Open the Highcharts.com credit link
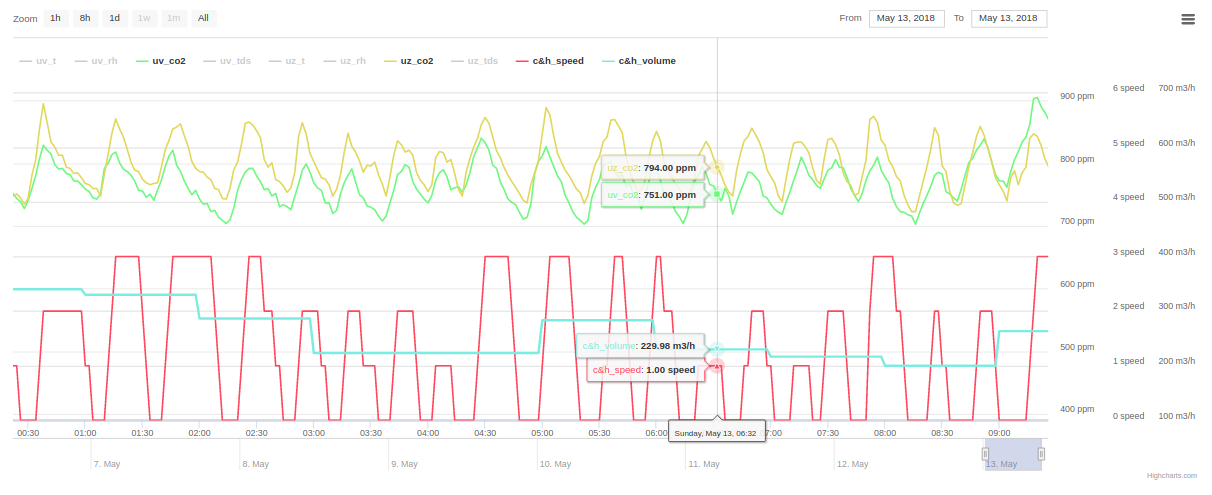1212x495 pixels. tap(1170, 476)
